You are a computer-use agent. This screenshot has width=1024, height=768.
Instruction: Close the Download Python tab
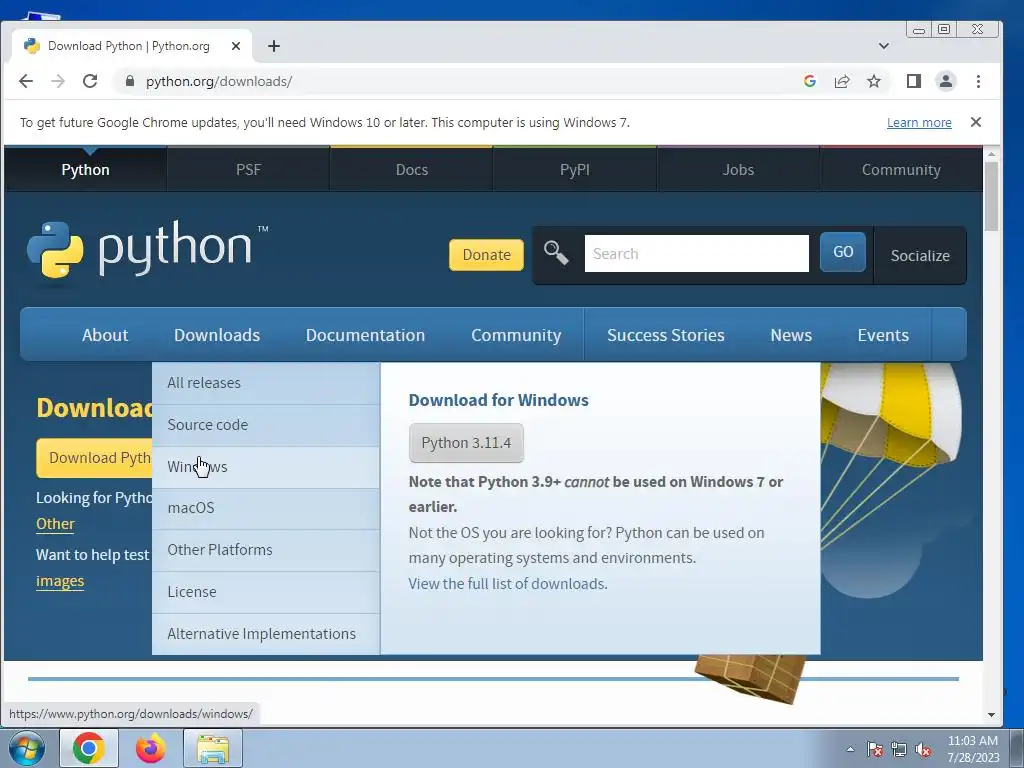[236, 46]
